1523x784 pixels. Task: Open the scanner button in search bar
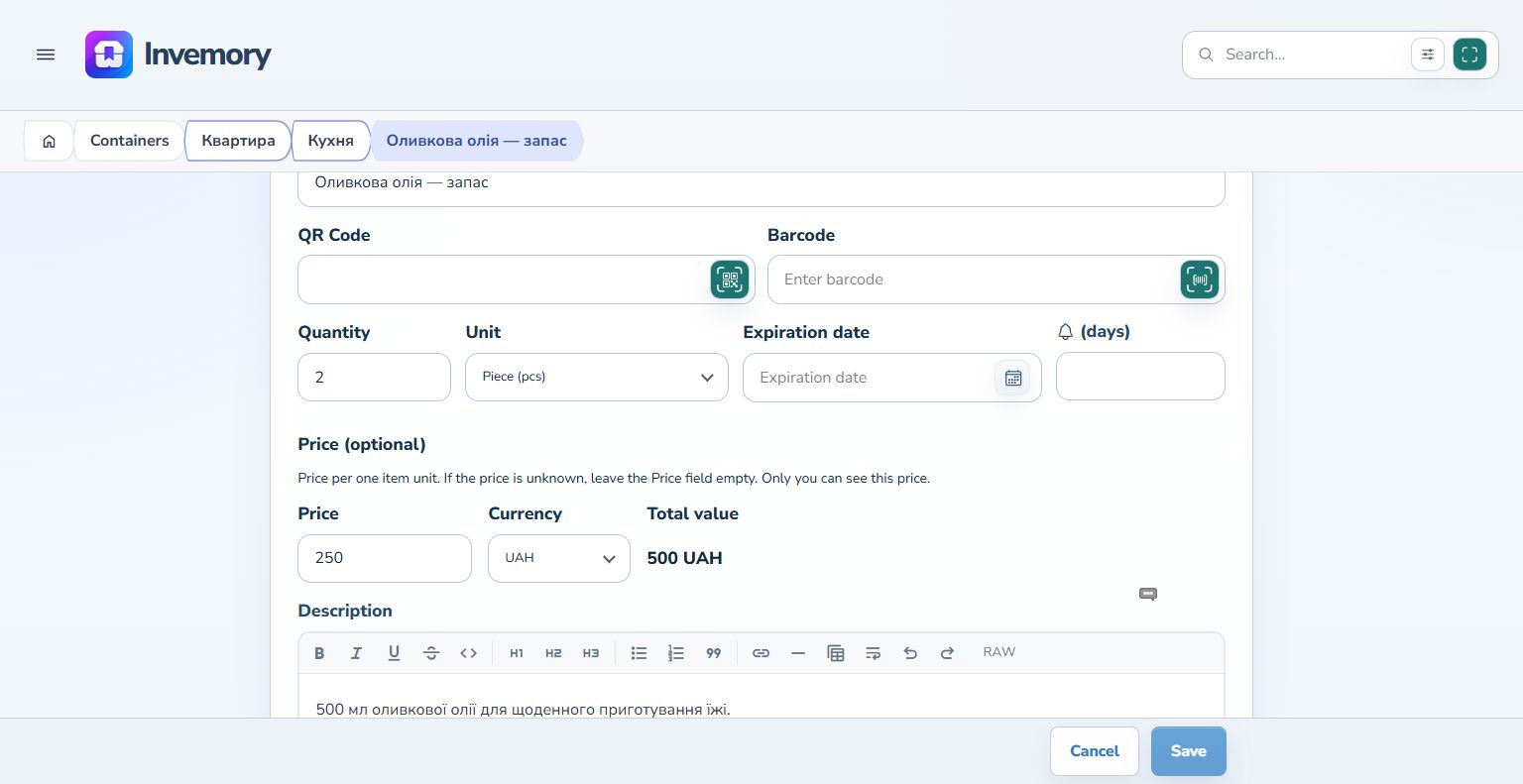[x=1469, y=55]
